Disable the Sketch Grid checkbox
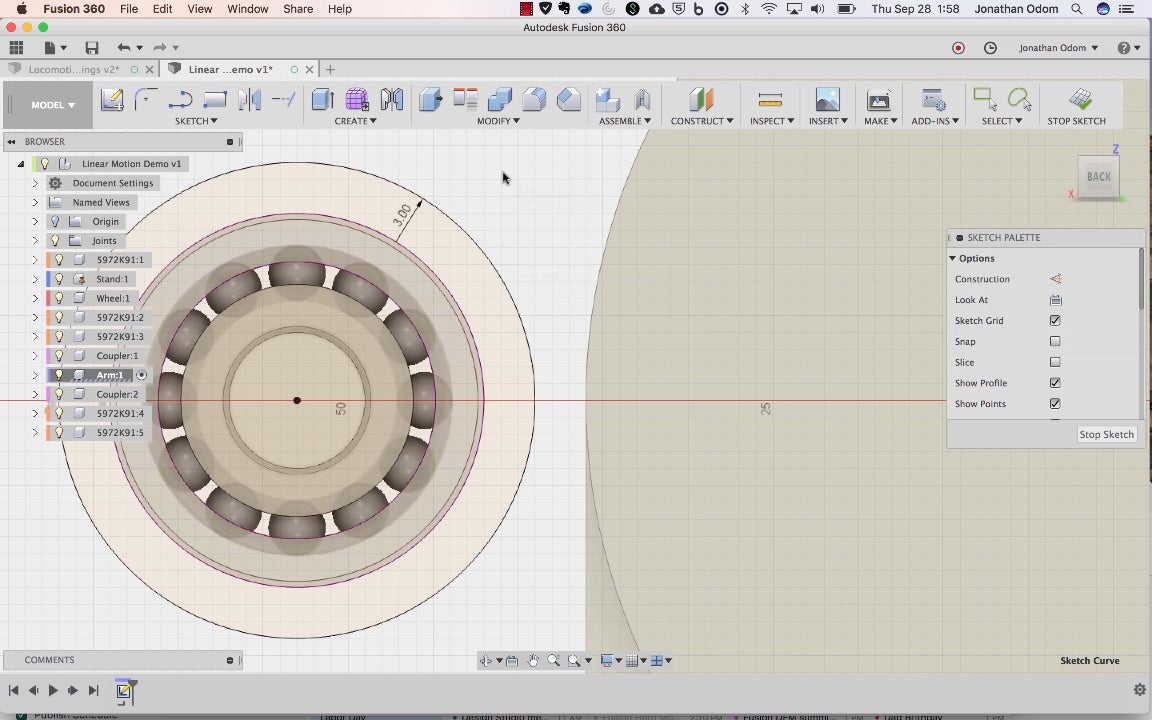Viewport: 1152px width, 720px height. (x=1055, y=321)
